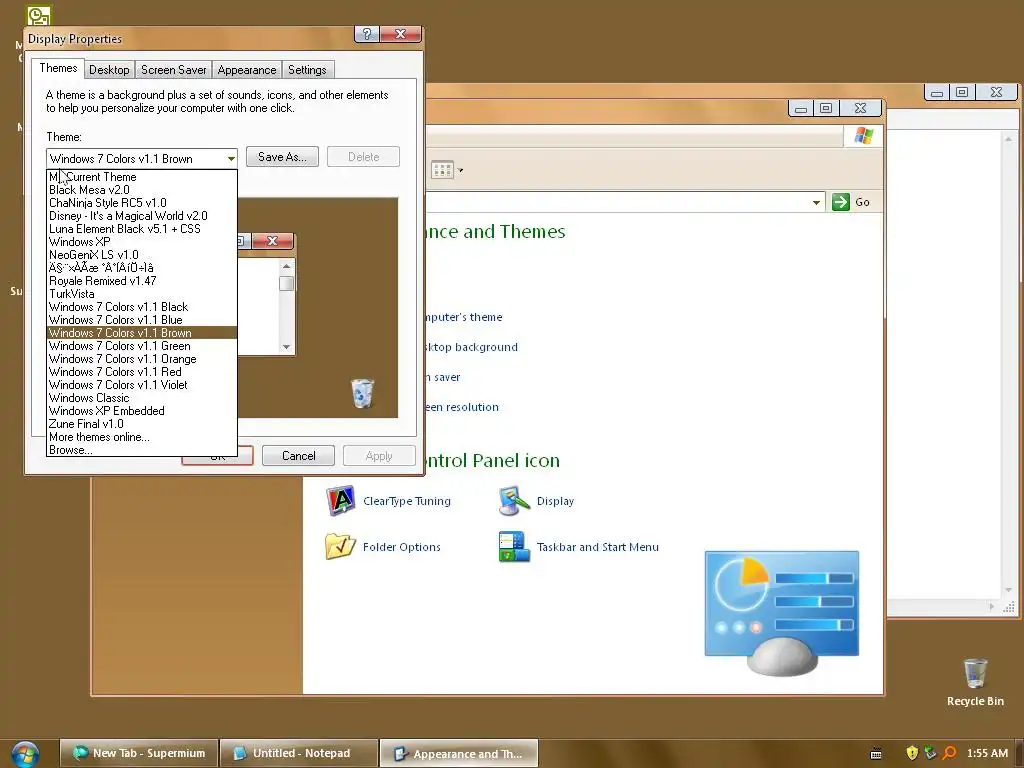The height and width of the screenshot is (768, 1024).
Task: Select NeoGeniX LS v1.0 theme
Action: (x=142, y=255)
